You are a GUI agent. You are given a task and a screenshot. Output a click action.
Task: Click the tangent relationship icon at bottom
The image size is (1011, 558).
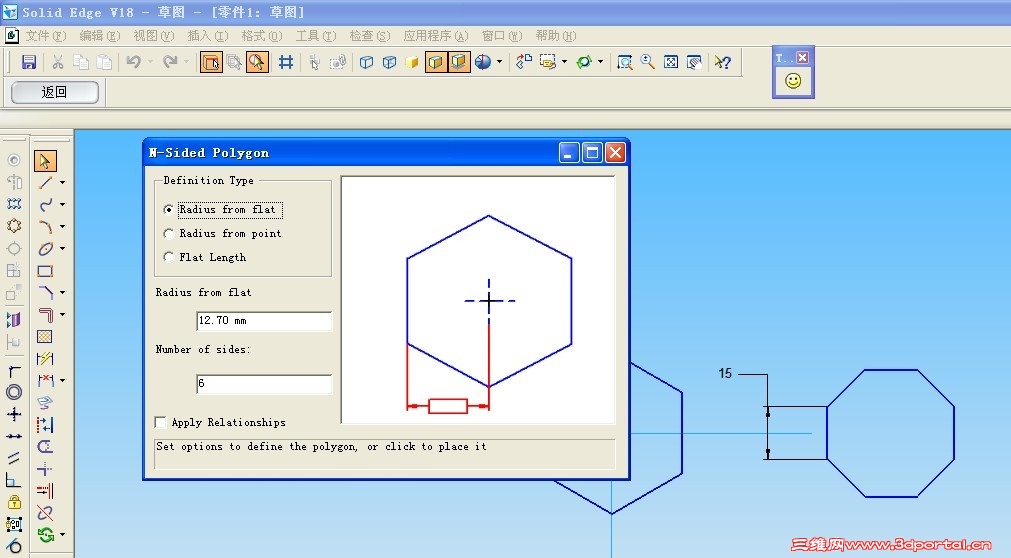tap(14, 546)
